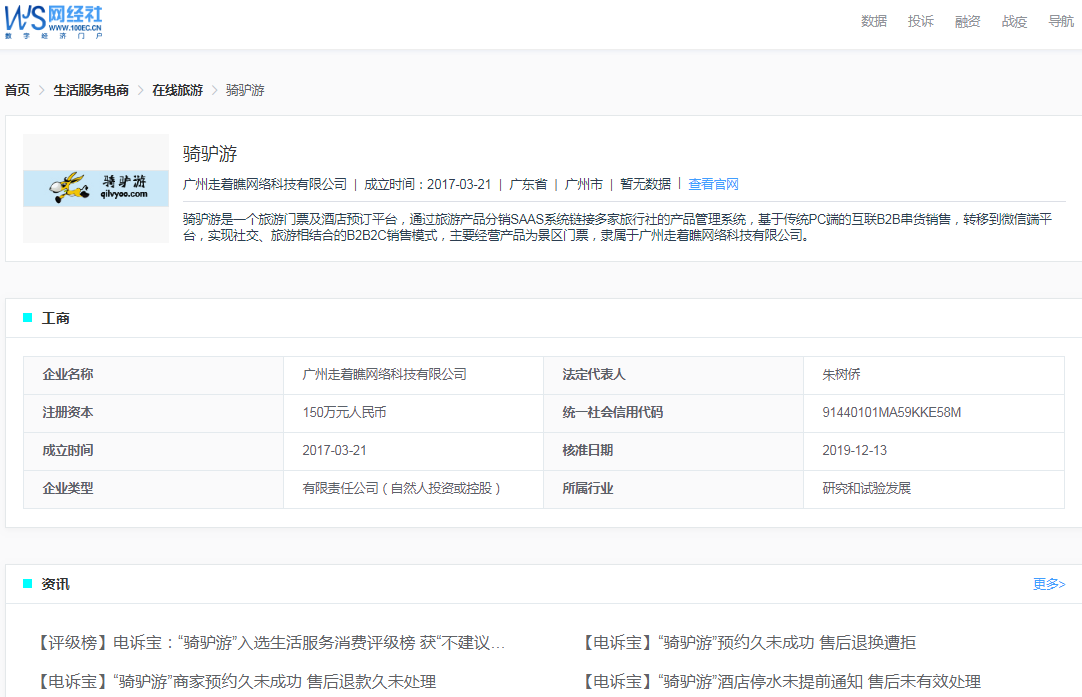Viewport: 1082px width, 697px height.
Task: Open 生活服务电商 breadcrumb link
Action: click(x=91, y=90)
